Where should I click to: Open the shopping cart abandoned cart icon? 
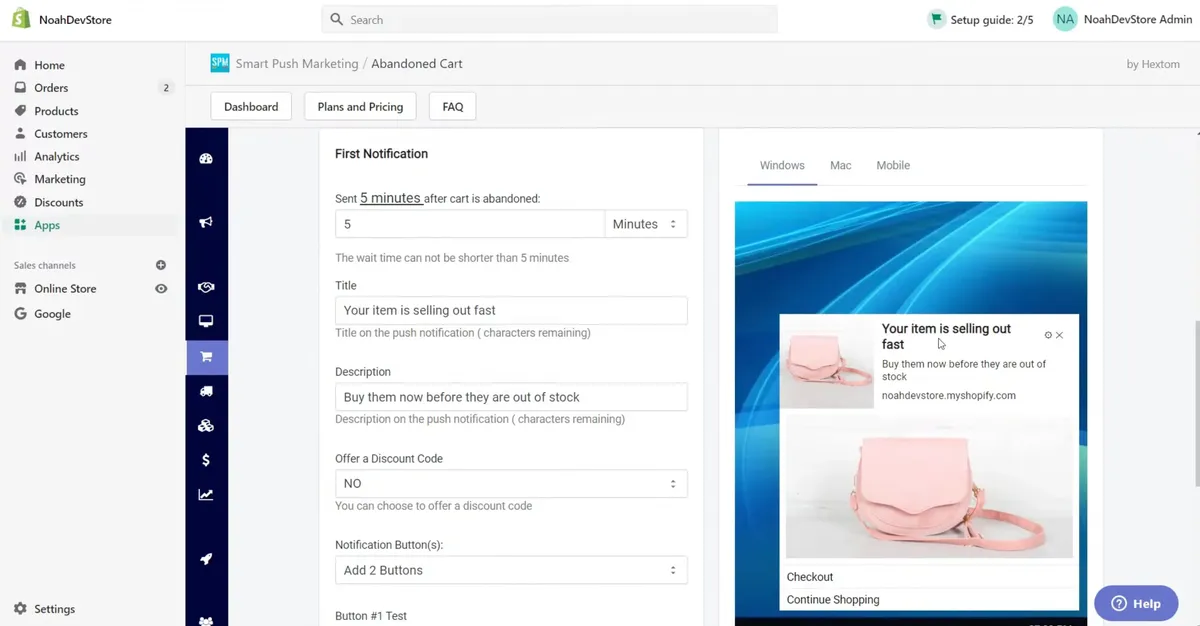click(206, 357)
